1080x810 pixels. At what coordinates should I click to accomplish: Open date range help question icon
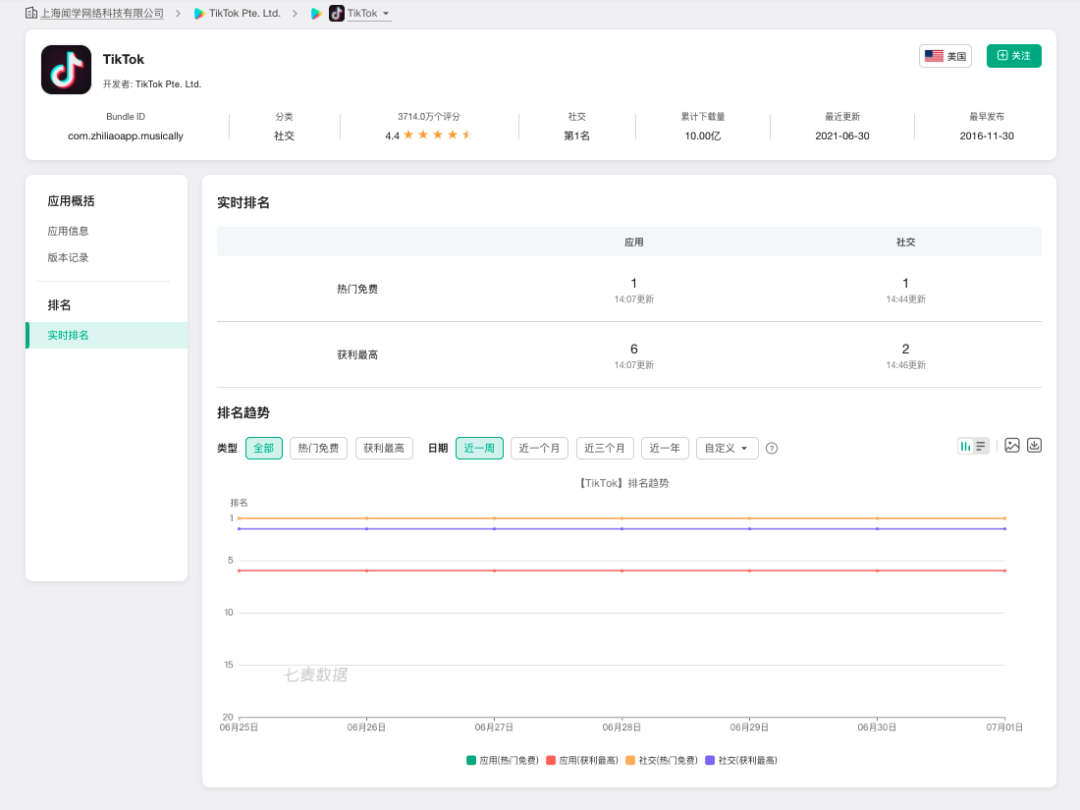tap(771, 448)
